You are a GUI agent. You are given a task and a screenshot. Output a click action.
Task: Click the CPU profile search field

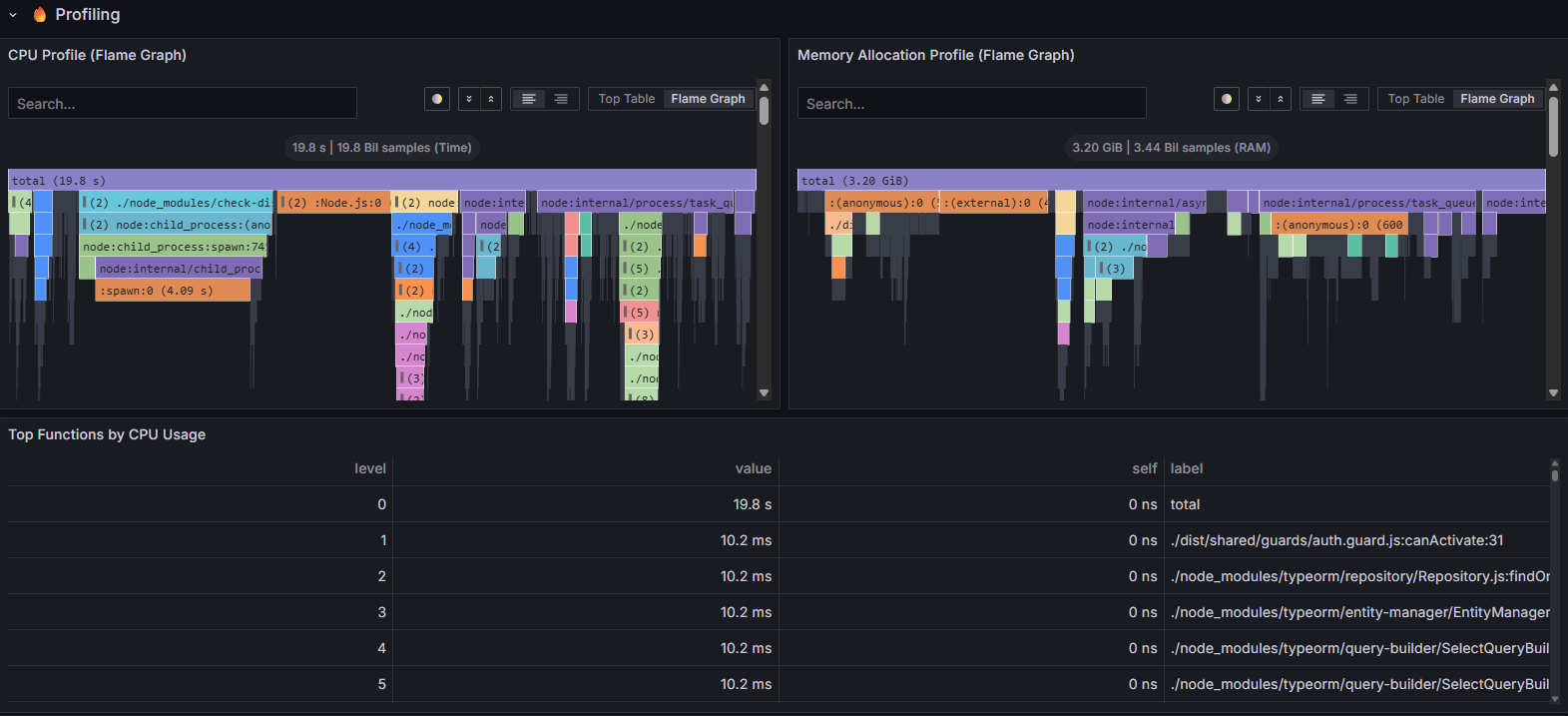pos(183,103)
